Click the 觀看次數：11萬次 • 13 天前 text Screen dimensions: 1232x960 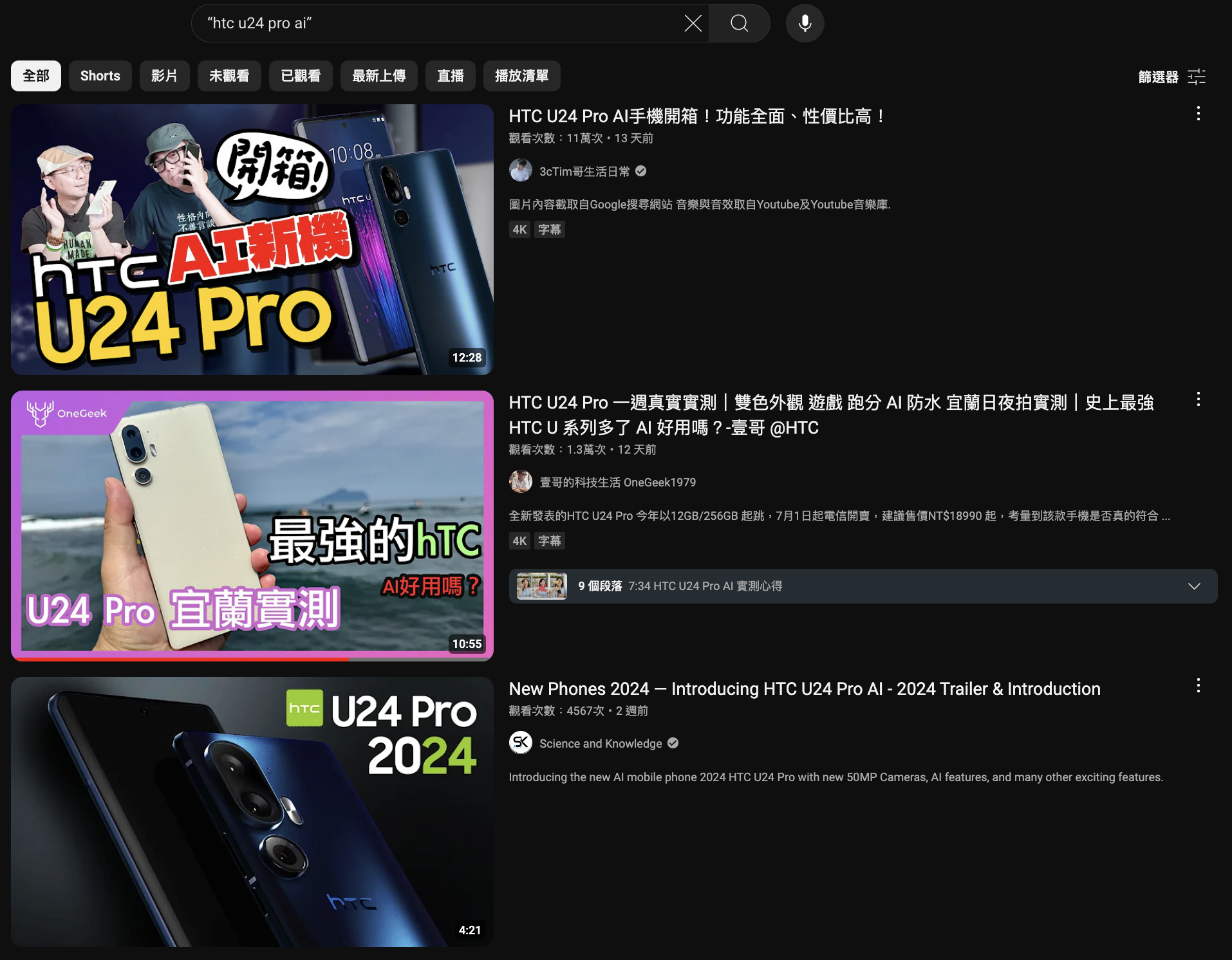tap(581, 138)
